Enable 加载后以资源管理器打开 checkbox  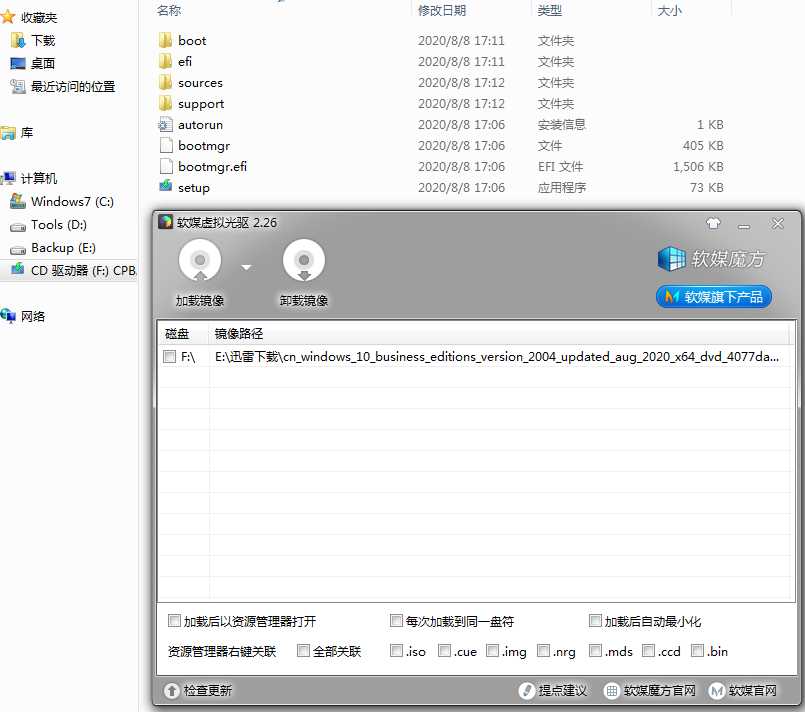tap(175, 621)
